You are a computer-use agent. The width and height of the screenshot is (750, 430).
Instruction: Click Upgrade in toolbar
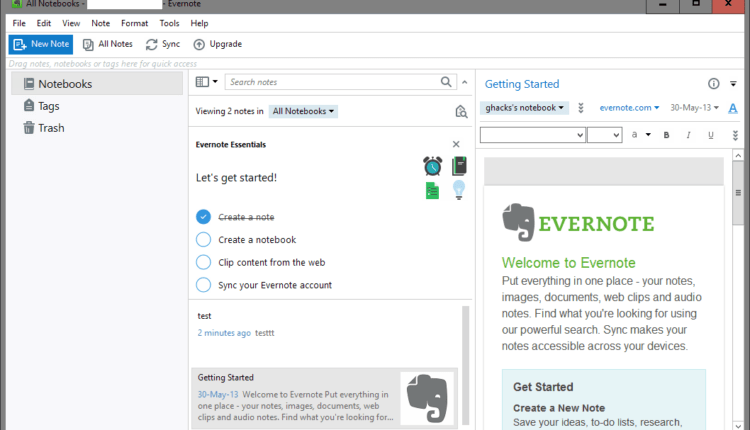[x=218, y=44]
